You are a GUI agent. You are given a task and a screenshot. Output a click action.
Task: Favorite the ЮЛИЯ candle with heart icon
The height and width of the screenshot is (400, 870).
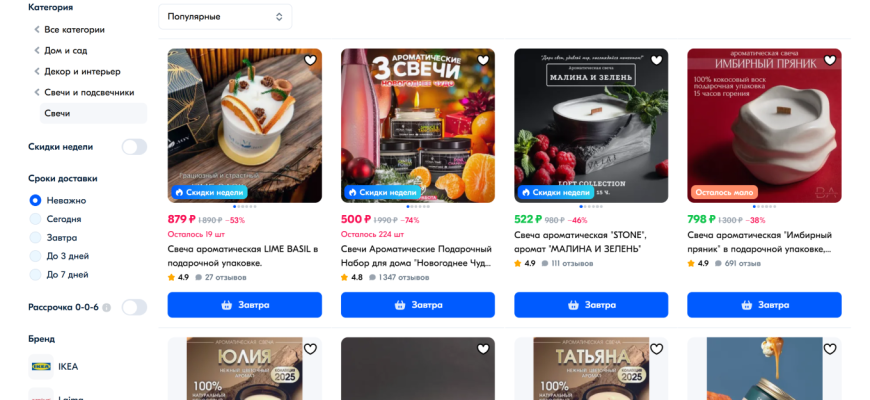pos(310,349)
